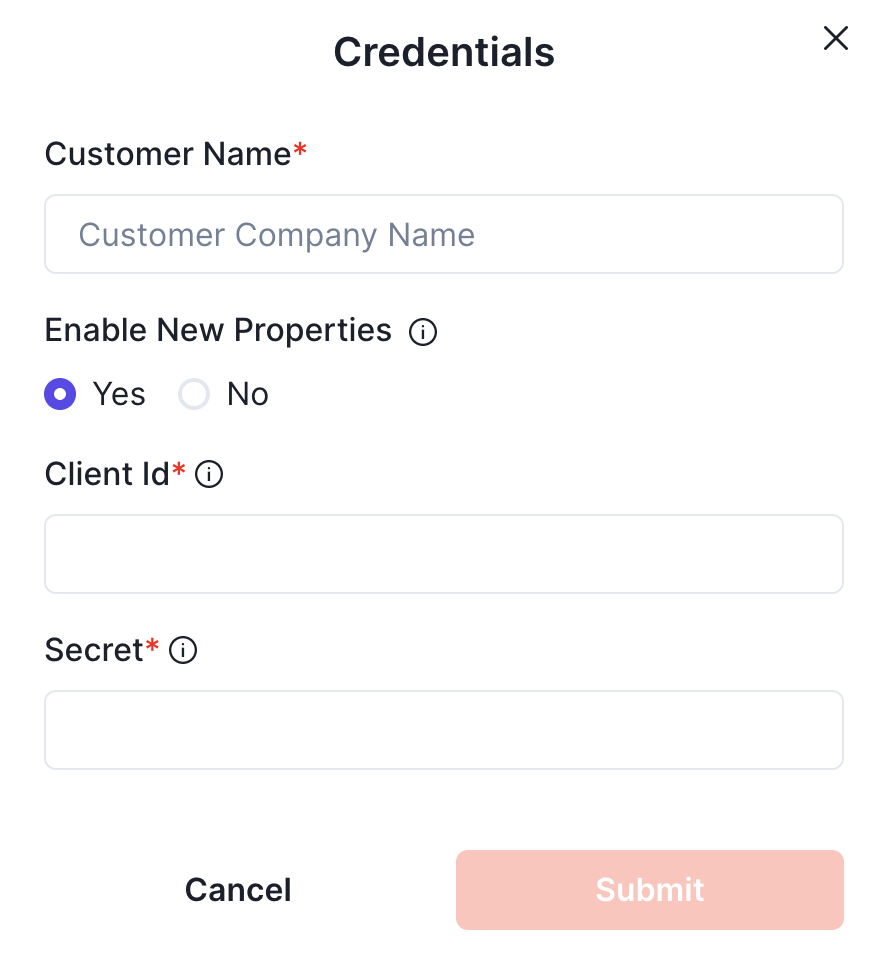The height and width of the screenshot is (958, 888).
Task: Close the Credentials dialog with the X
Action: click(835, 39)
